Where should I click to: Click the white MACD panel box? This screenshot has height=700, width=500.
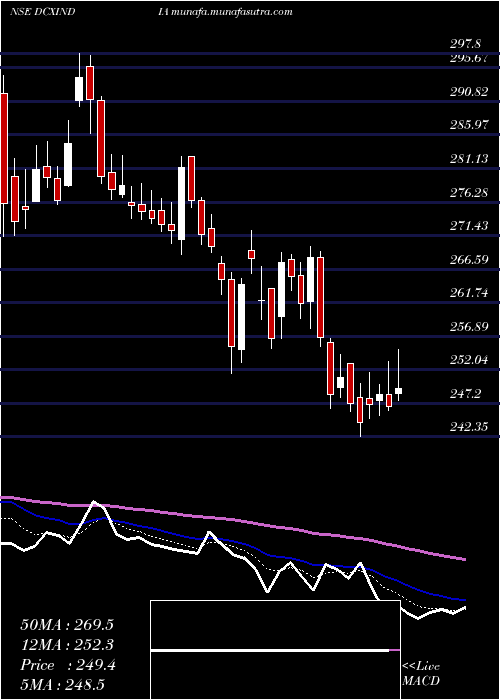[275, 650]
